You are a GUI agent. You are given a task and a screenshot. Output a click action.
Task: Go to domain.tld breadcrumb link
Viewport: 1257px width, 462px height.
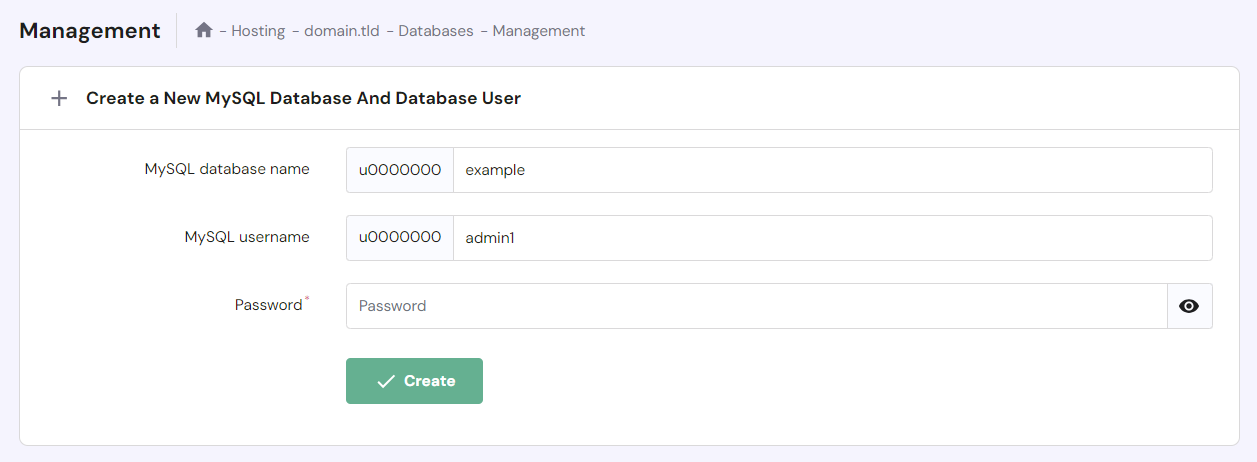click(342, 31)
